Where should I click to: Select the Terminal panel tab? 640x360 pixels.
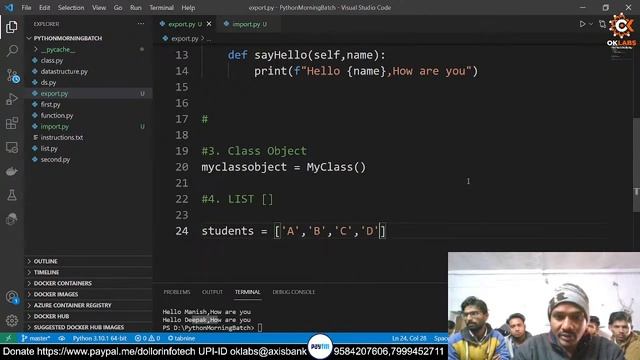247,292
